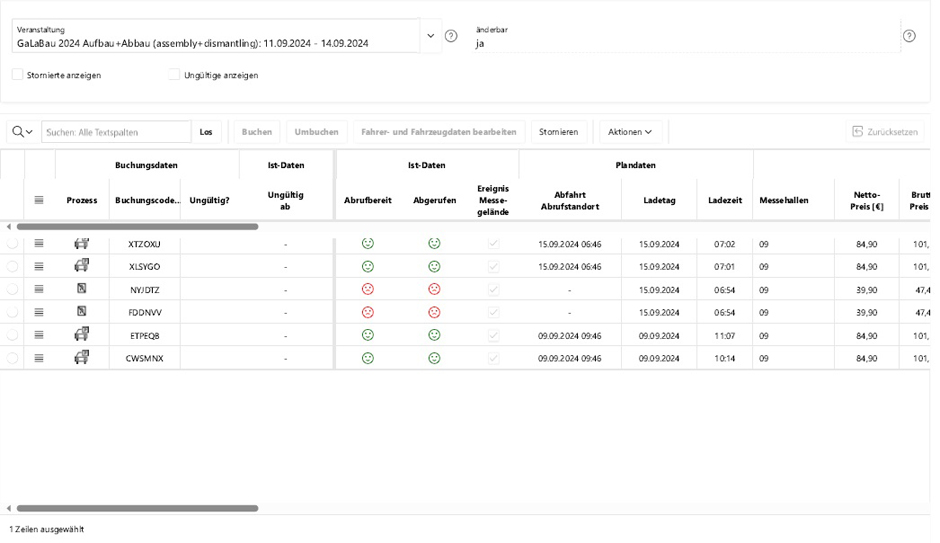The width and height of the screenshot is (940, 543).
Task: Enable Stornierte anzeigen checkbox
Action: [x=17, y=75]
